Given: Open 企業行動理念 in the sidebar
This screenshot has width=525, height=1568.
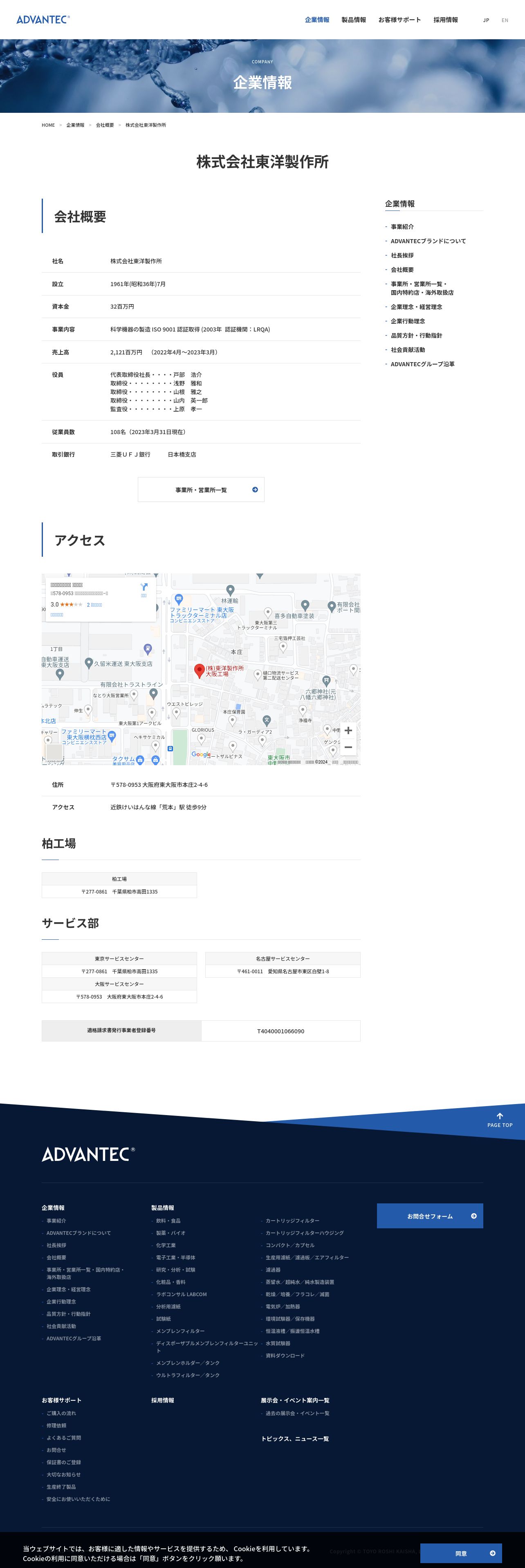Looking at the screenshot, I should [x=408, y=321].
